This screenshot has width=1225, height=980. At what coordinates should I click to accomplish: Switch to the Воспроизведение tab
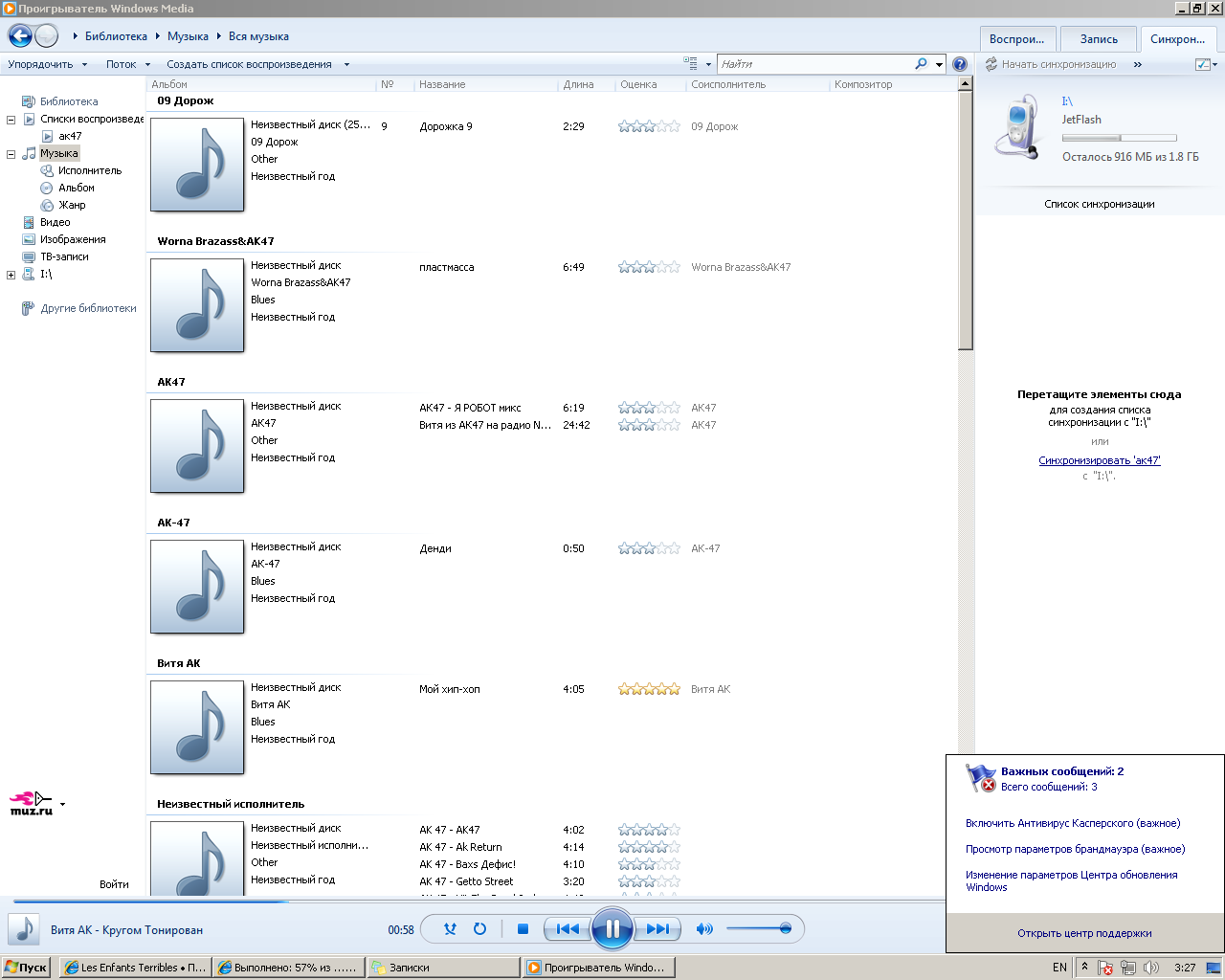(x=1016, y=39)
